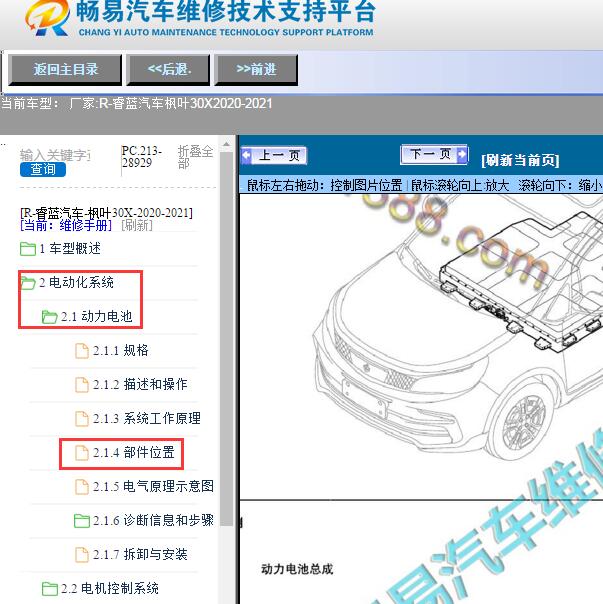Open the 1 车型概述 tree entry
Image resolution: width=603 pixels, height=604 pixels.
(x=70, y=248)
